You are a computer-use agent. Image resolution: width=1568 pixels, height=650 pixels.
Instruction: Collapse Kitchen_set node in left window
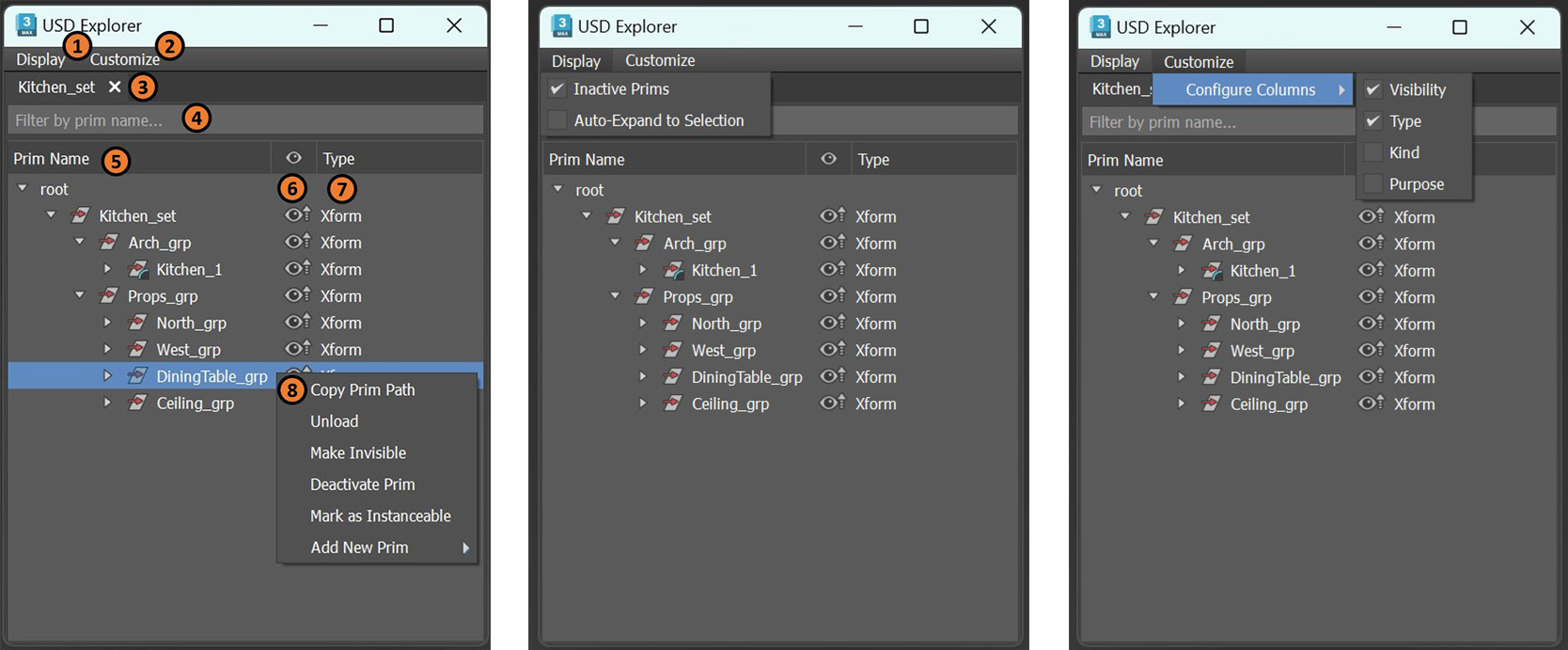pyautogui.click(x=51, y=215)
